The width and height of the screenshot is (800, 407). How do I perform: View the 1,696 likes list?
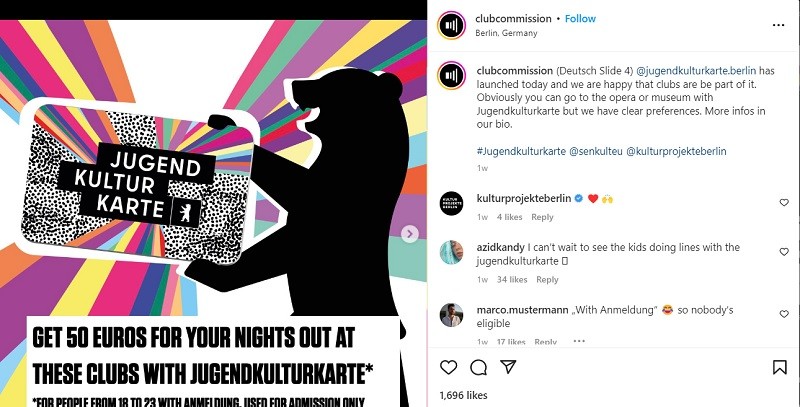[463, 395]
